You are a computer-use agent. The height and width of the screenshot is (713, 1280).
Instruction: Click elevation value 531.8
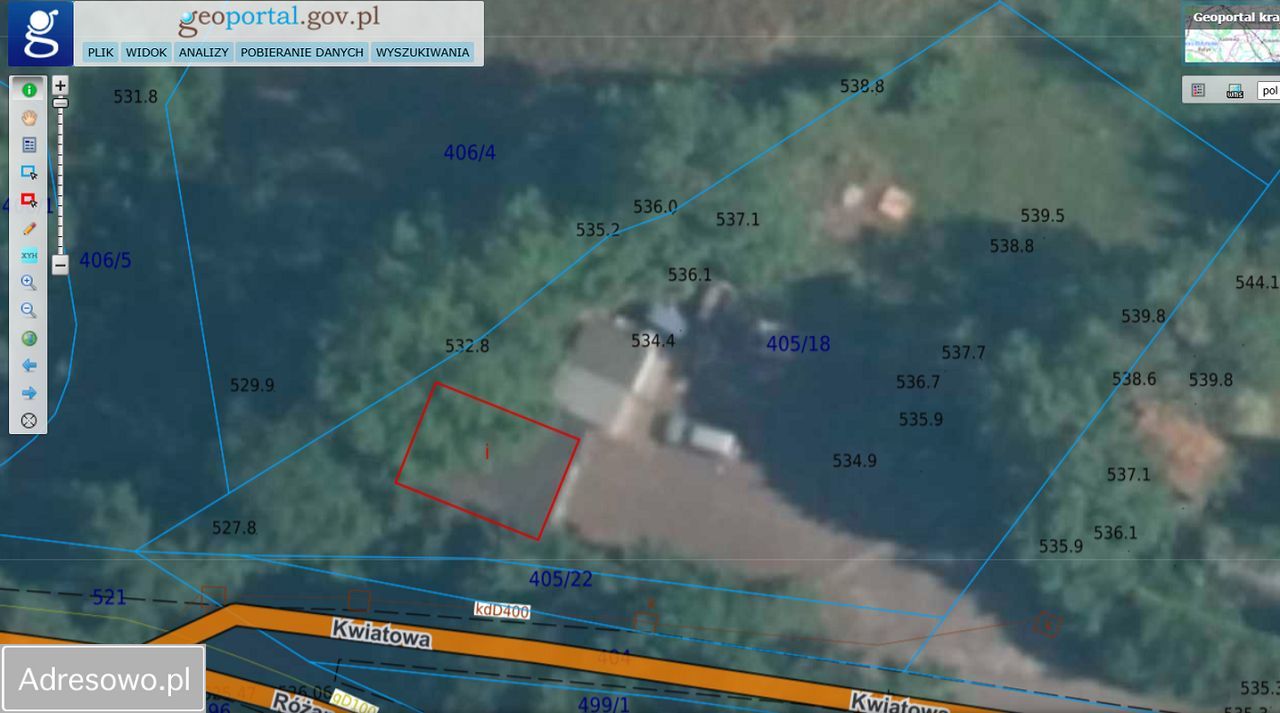[136, 97]
